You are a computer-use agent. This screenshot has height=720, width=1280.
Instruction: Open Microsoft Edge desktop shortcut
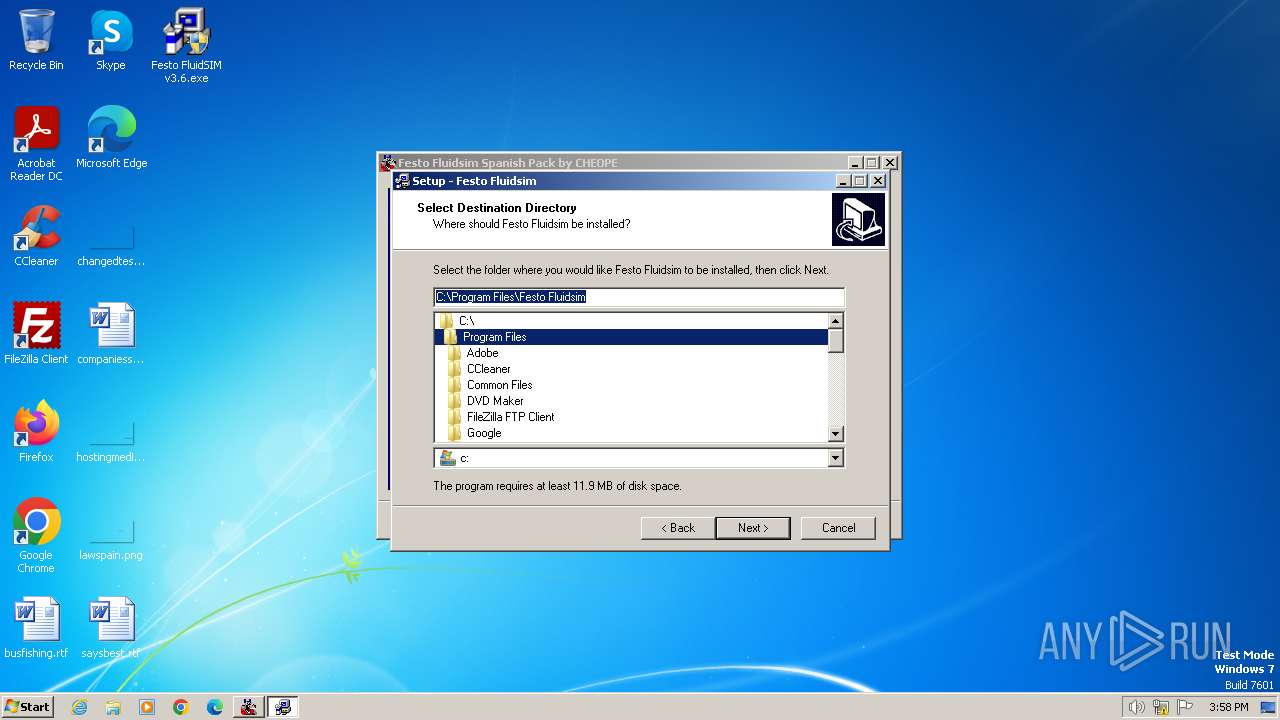click(111, 138)
